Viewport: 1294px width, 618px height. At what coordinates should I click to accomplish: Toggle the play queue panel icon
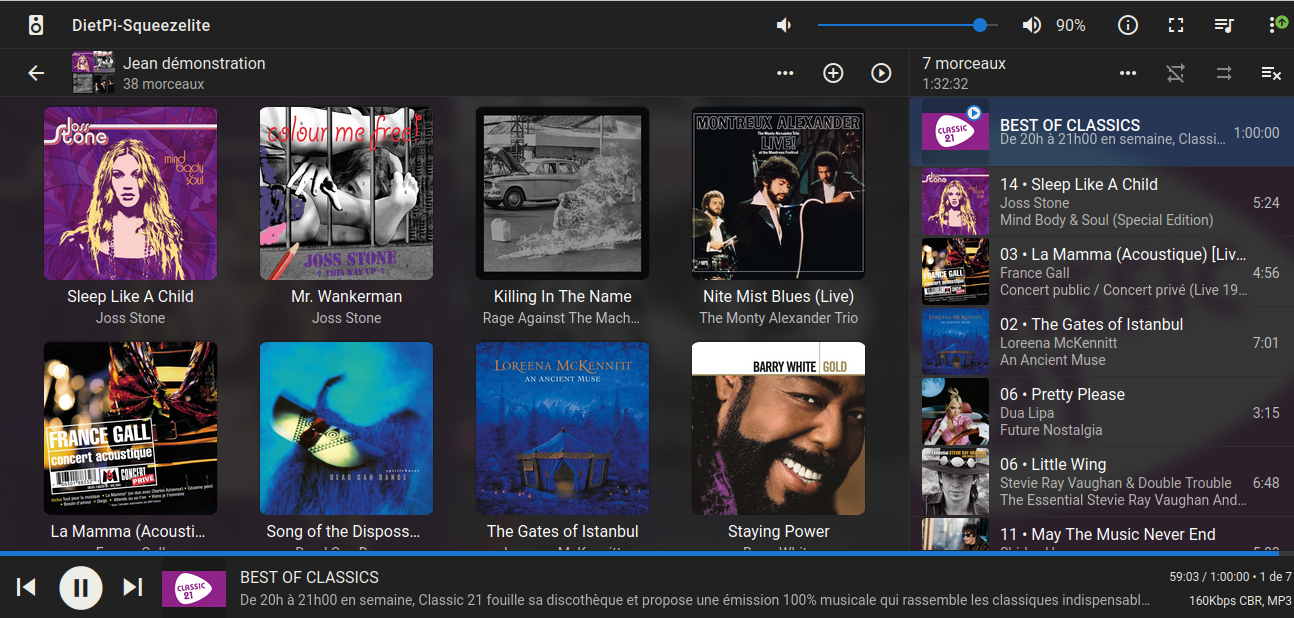pyautogui.click(x=1224, y=25)
